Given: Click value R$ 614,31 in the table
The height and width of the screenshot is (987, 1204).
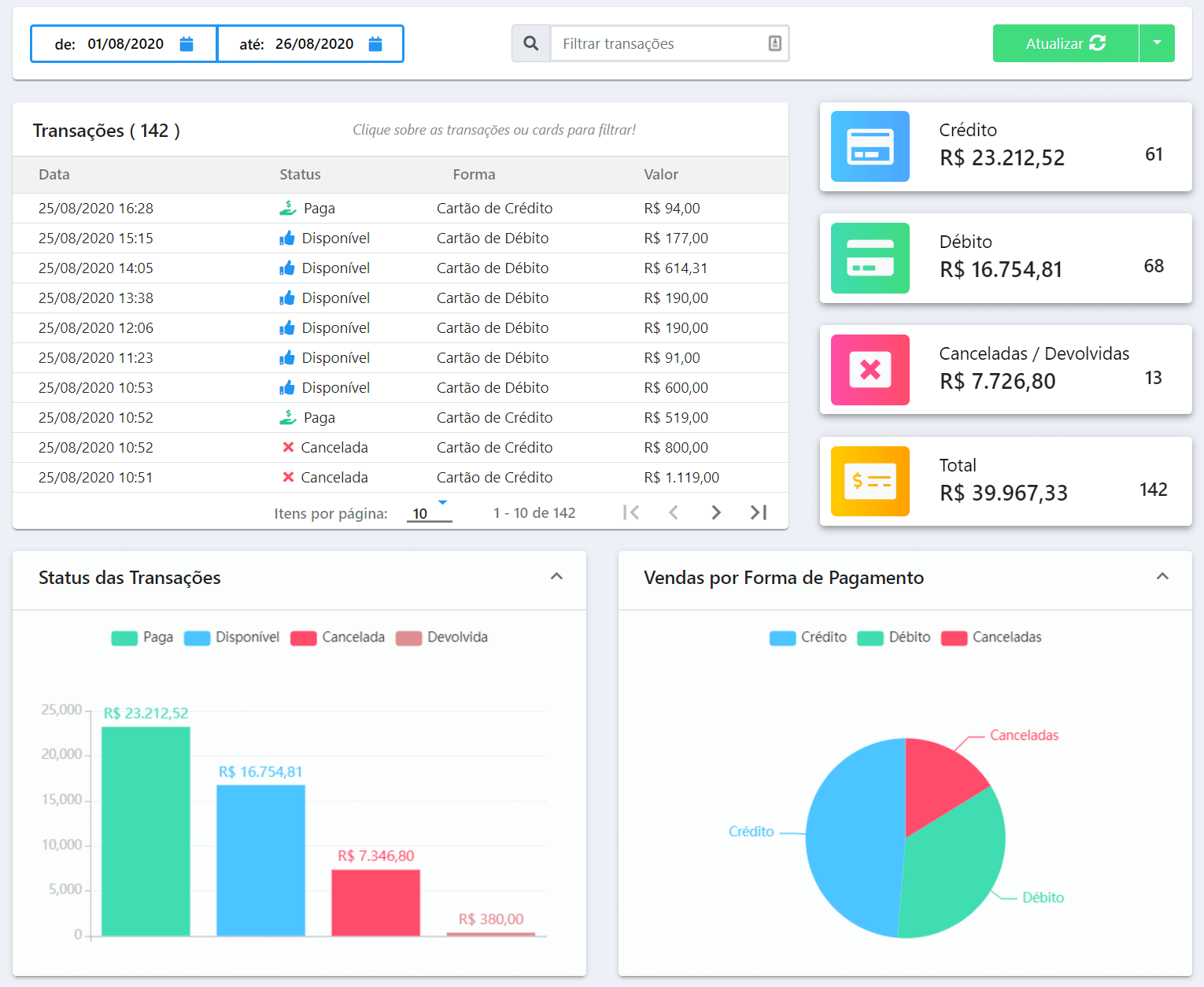Looking at the screenshot, I should 675,268.
